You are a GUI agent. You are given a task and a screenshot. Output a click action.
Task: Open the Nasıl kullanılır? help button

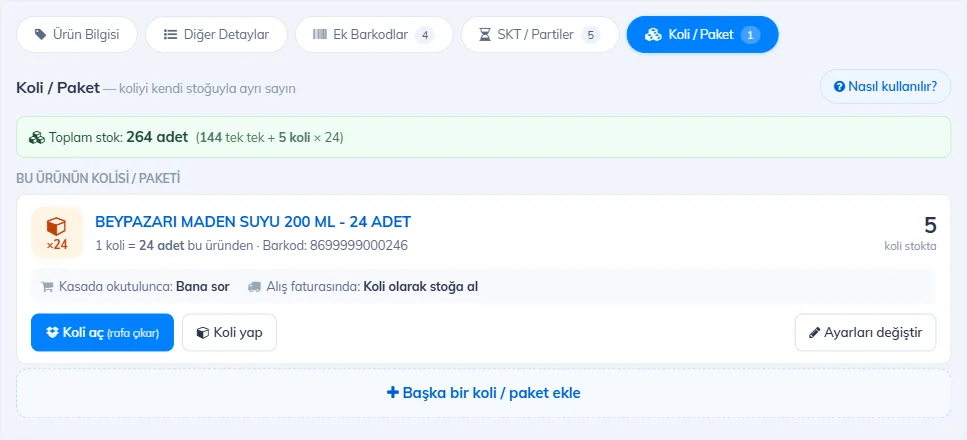pyautogui.click(x=885, y=86)
